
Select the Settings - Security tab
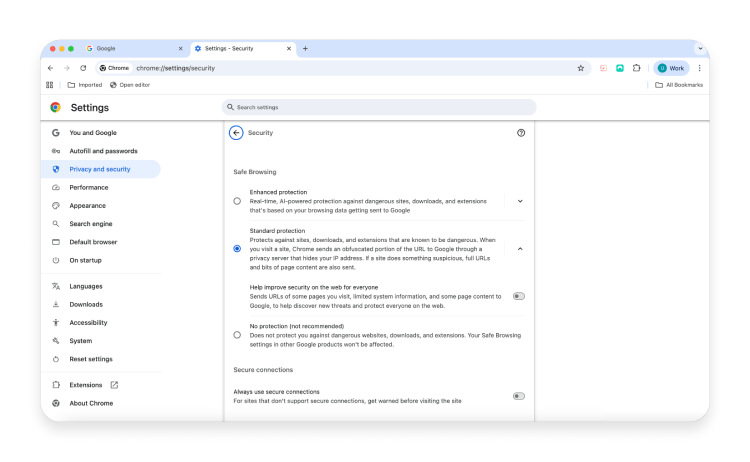tap(243, 48)
